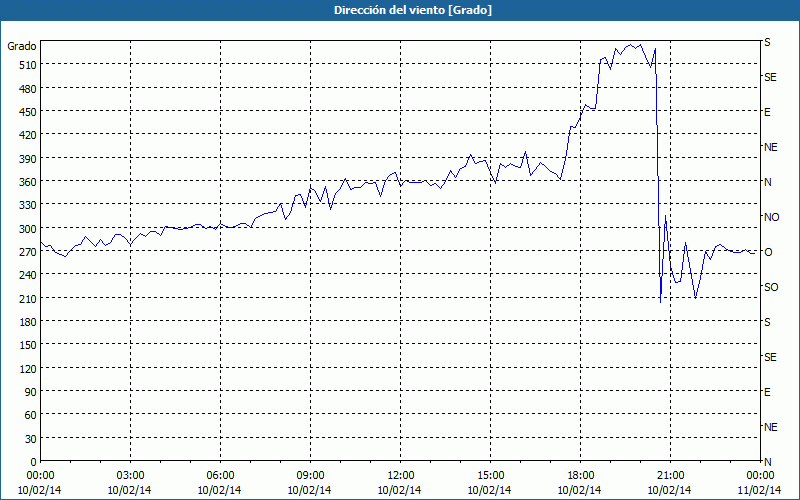Screen dimensions: 800x500
Task: Click the 510 value on the y-axis
Action: (27, 65)
